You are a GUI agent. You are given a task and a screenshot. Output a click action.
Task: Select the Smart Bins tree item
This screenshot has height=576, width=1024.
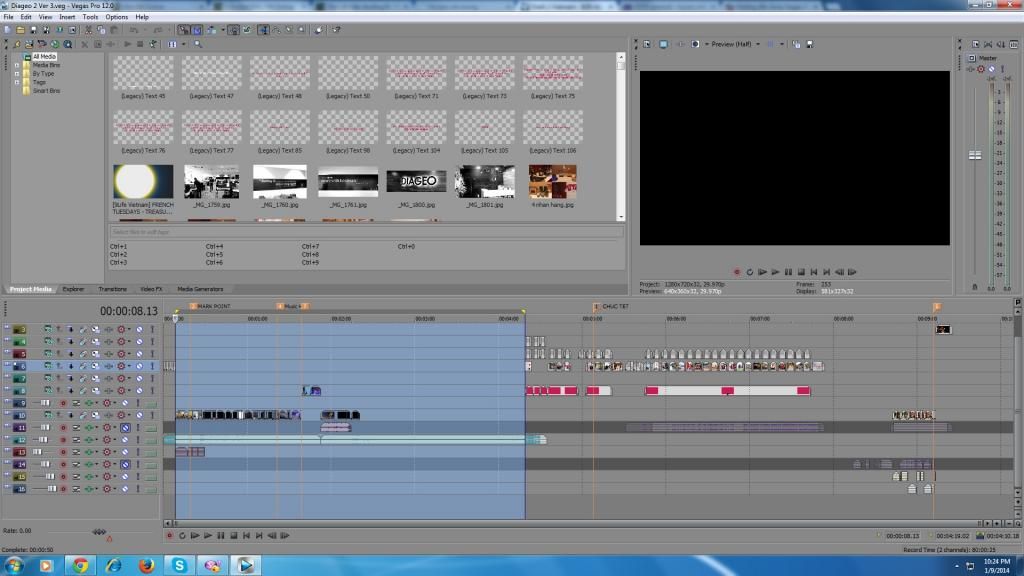tap(46, 91)
